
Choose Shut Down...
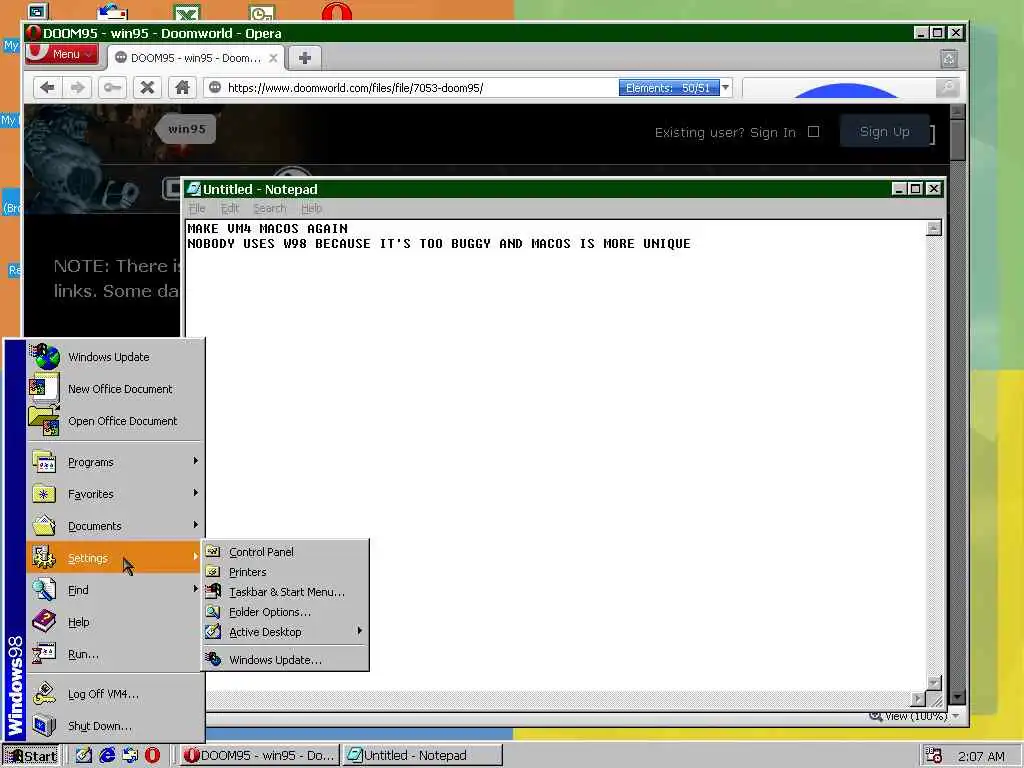(x=115, y=726)
